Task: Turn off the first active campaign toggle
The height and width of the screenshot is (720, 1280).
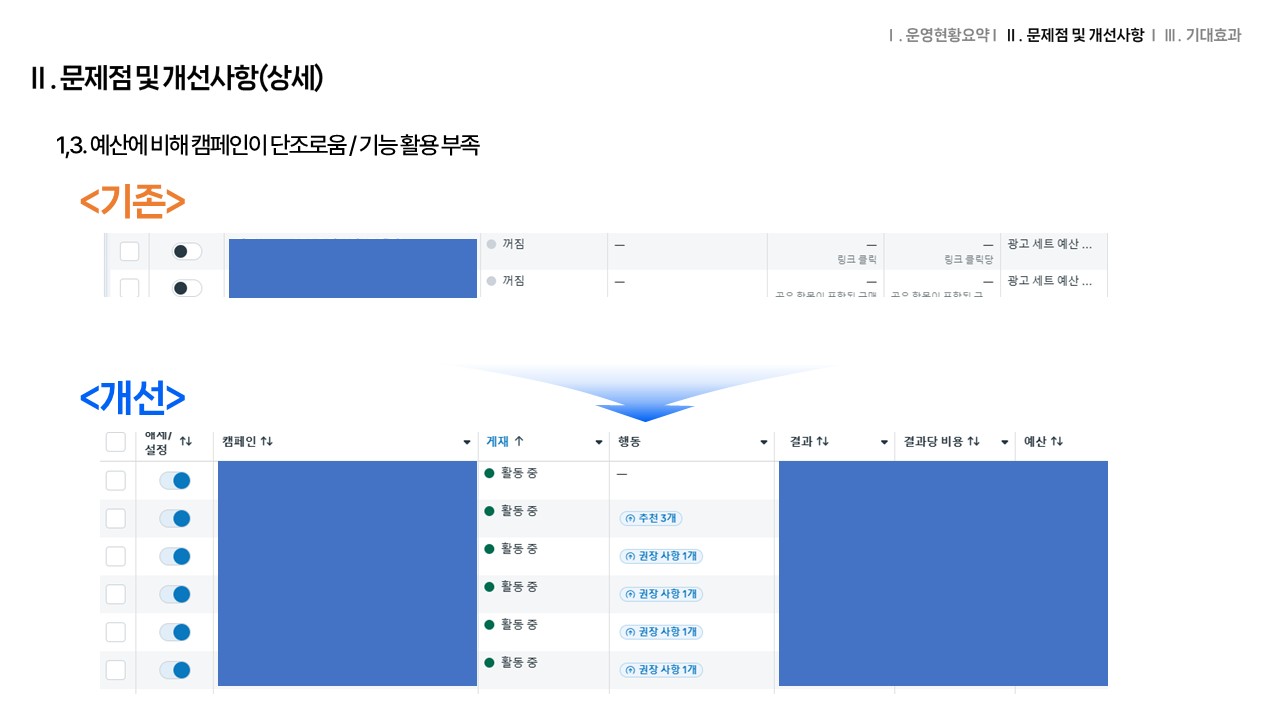Action: coord(174,481)
